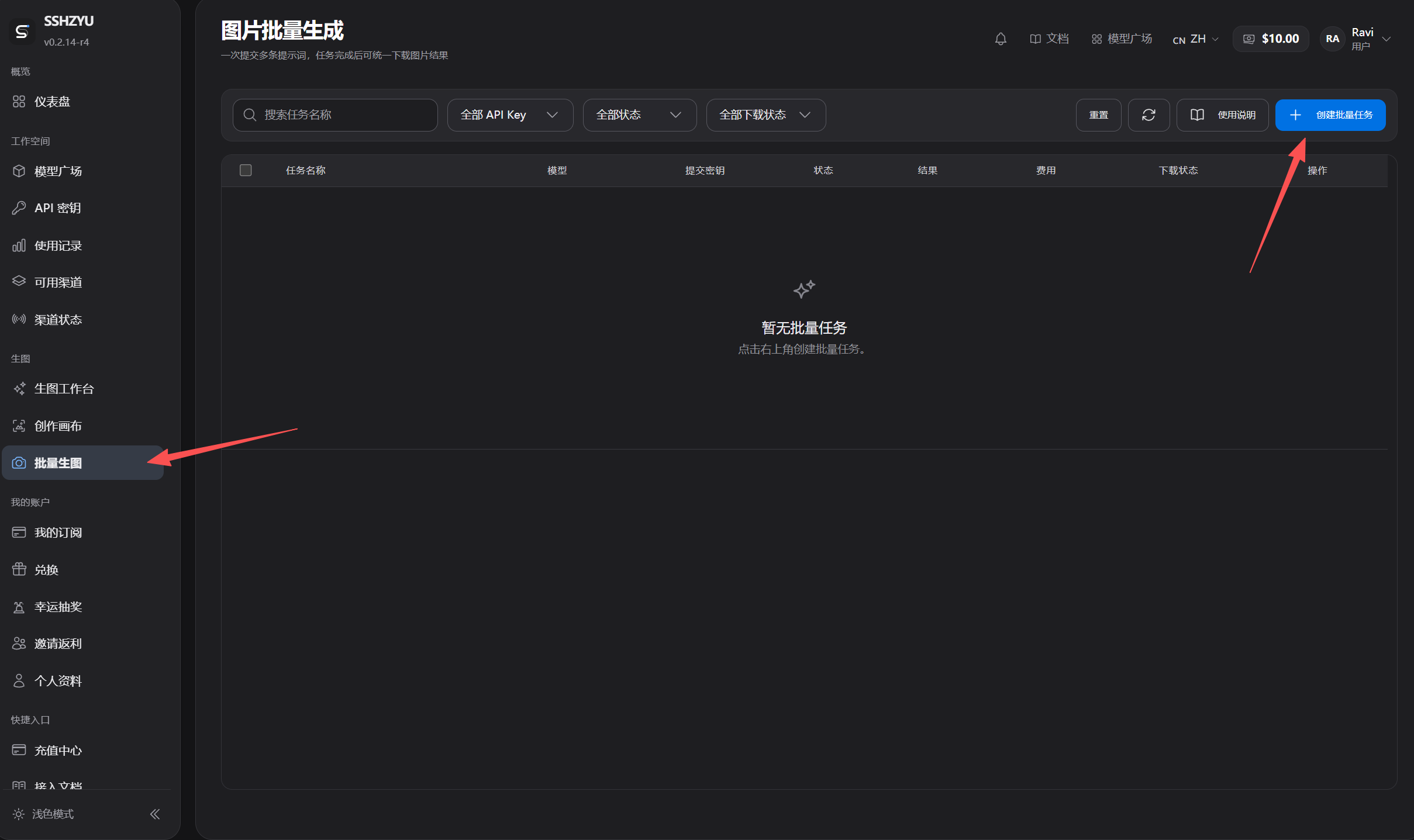Click the v0.2.14-r4 version label
The height and width of the screenshot is (840, 1414).
[x=66, y=42]
